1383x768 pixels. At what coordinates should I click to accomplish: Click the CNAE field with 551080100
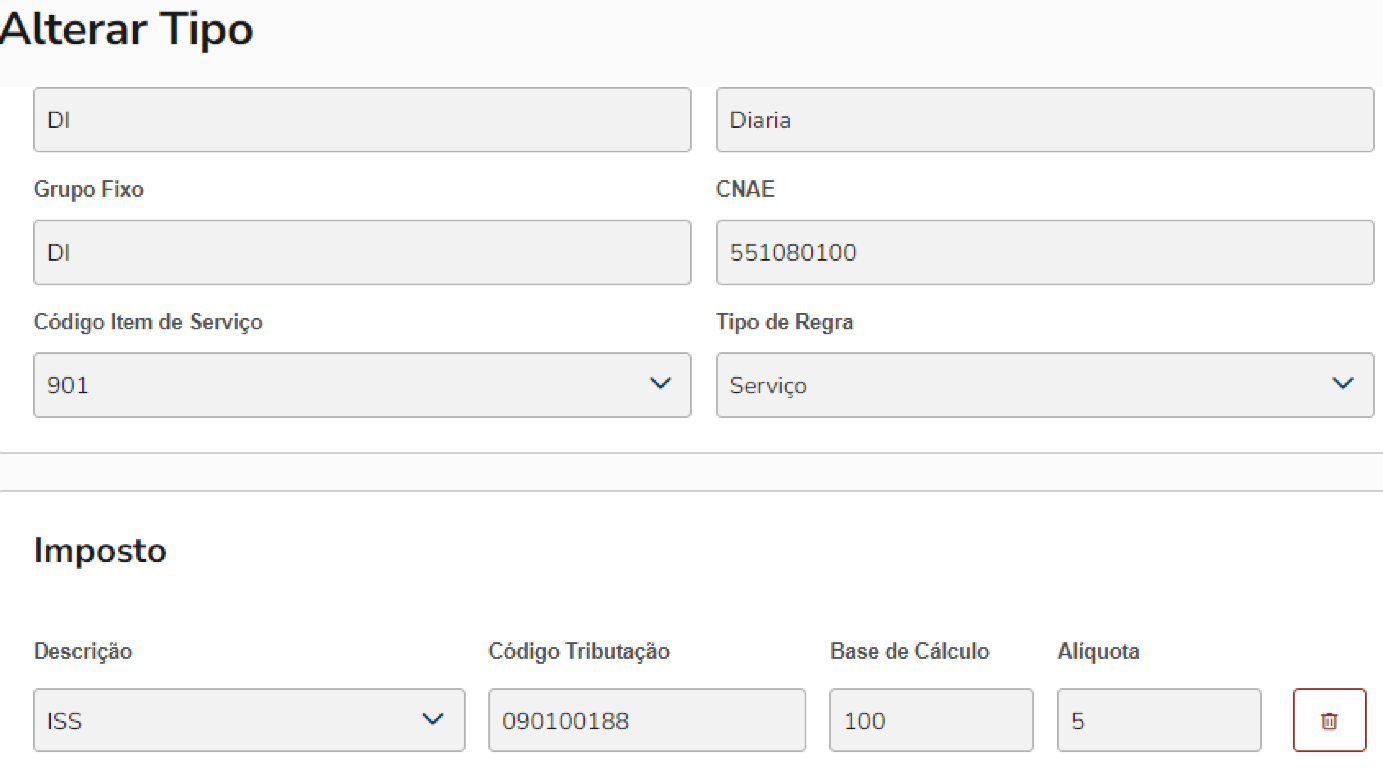(1044, 252)
